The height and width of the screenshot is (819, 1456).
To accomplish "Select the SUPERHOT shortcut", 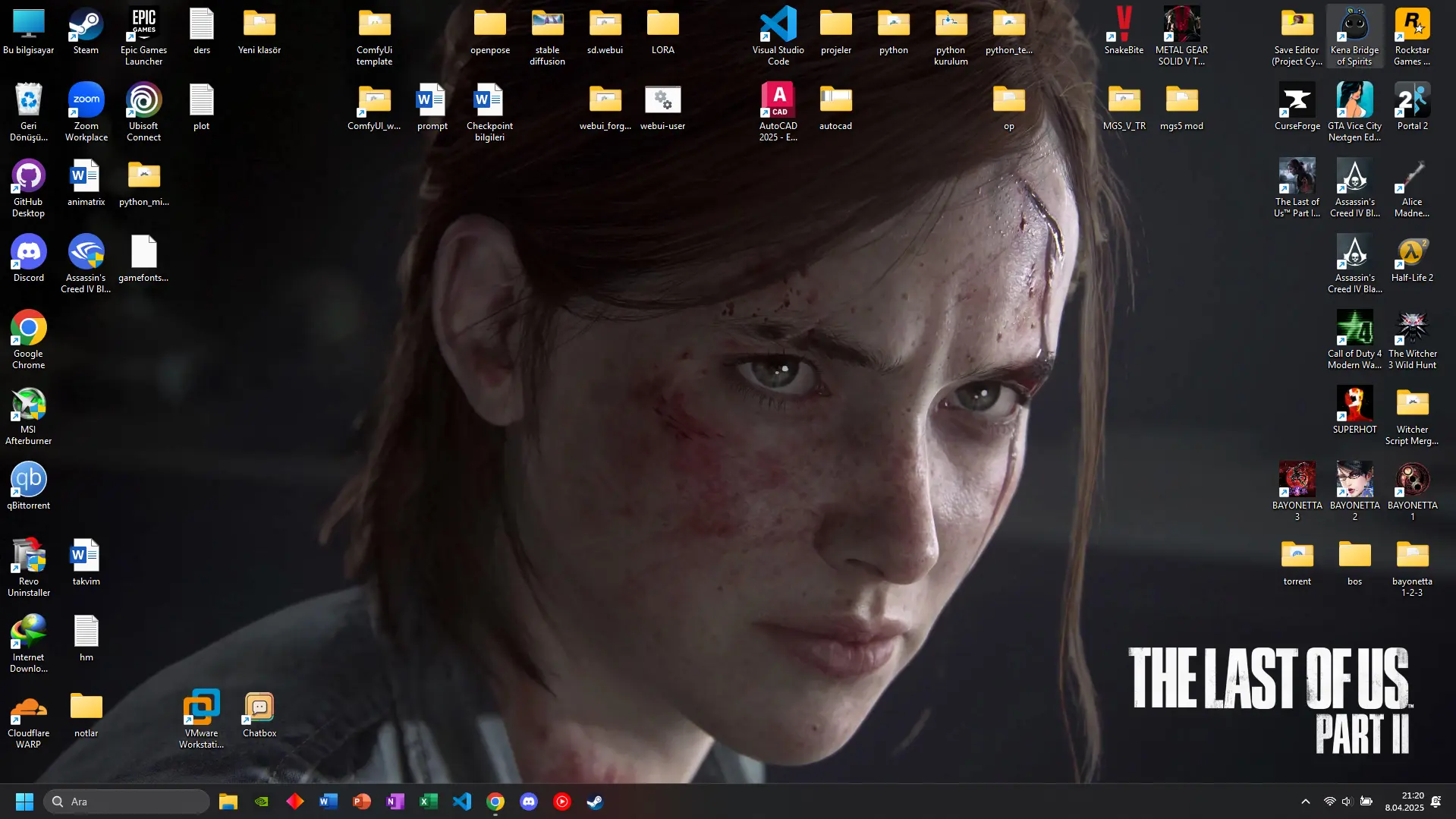I will tap(1354, 411).
